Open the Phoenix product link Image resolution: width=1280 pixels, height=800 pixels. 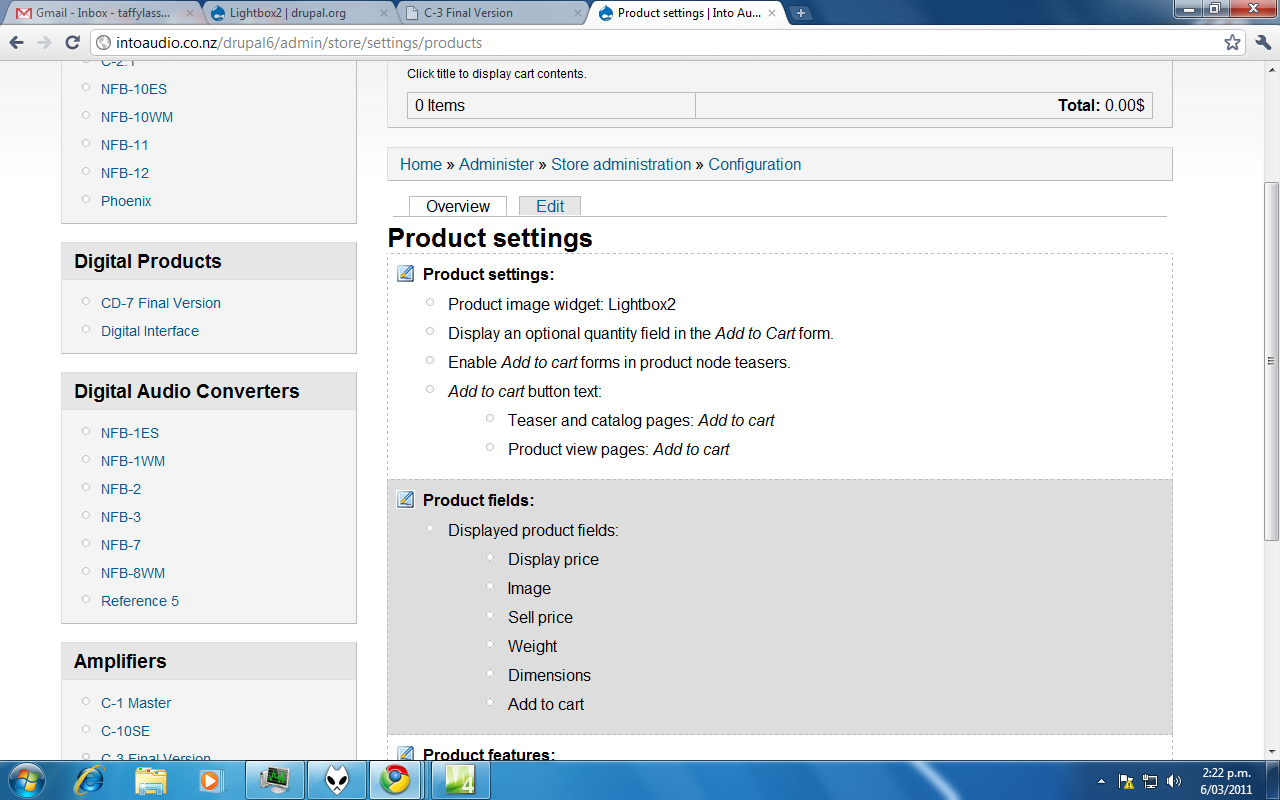coord(126,201)
